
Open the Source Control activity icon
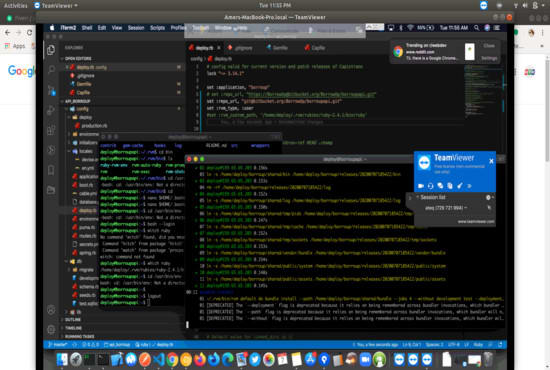tap(51, 90)
